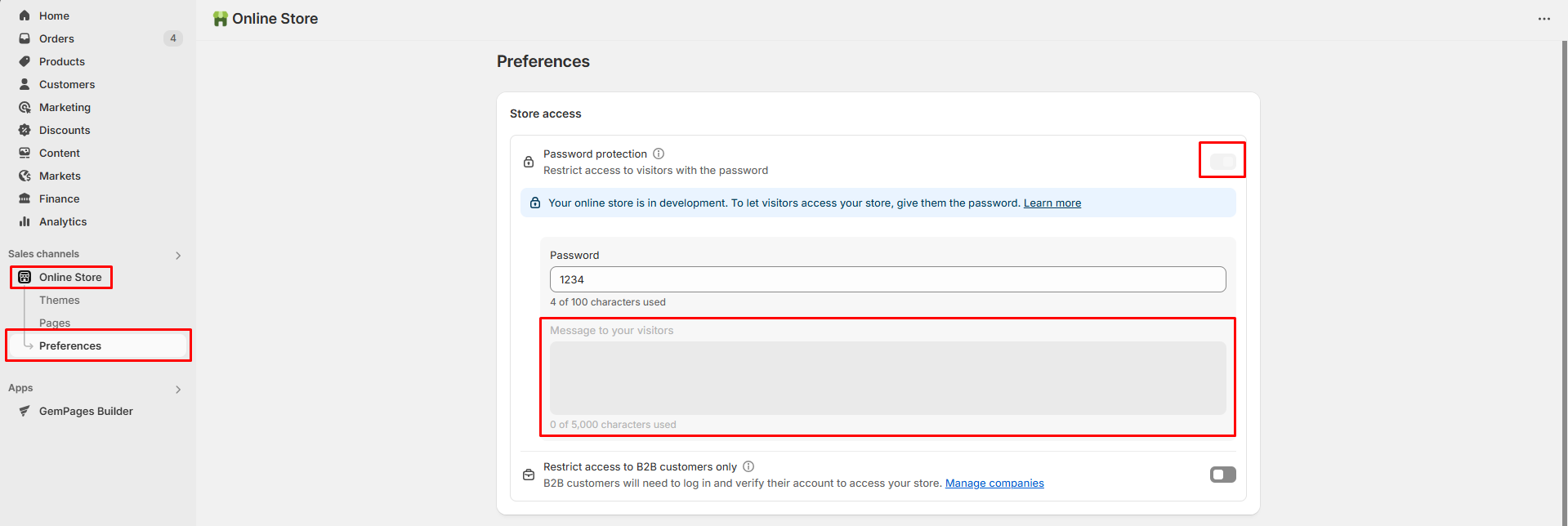Click the Message to your visitors textarea

coord(887,378)
